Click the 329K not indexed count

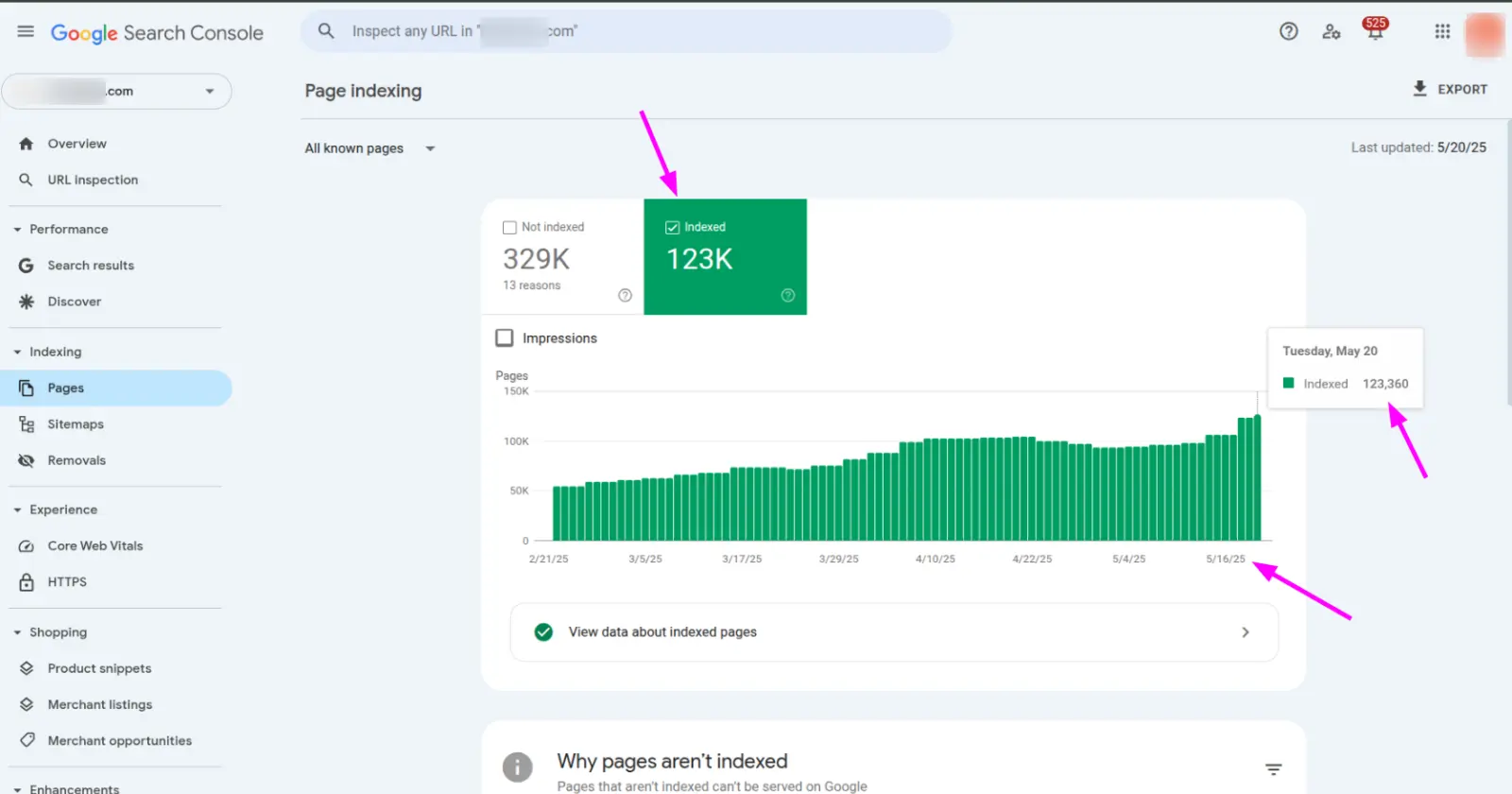tap(536, 259)
